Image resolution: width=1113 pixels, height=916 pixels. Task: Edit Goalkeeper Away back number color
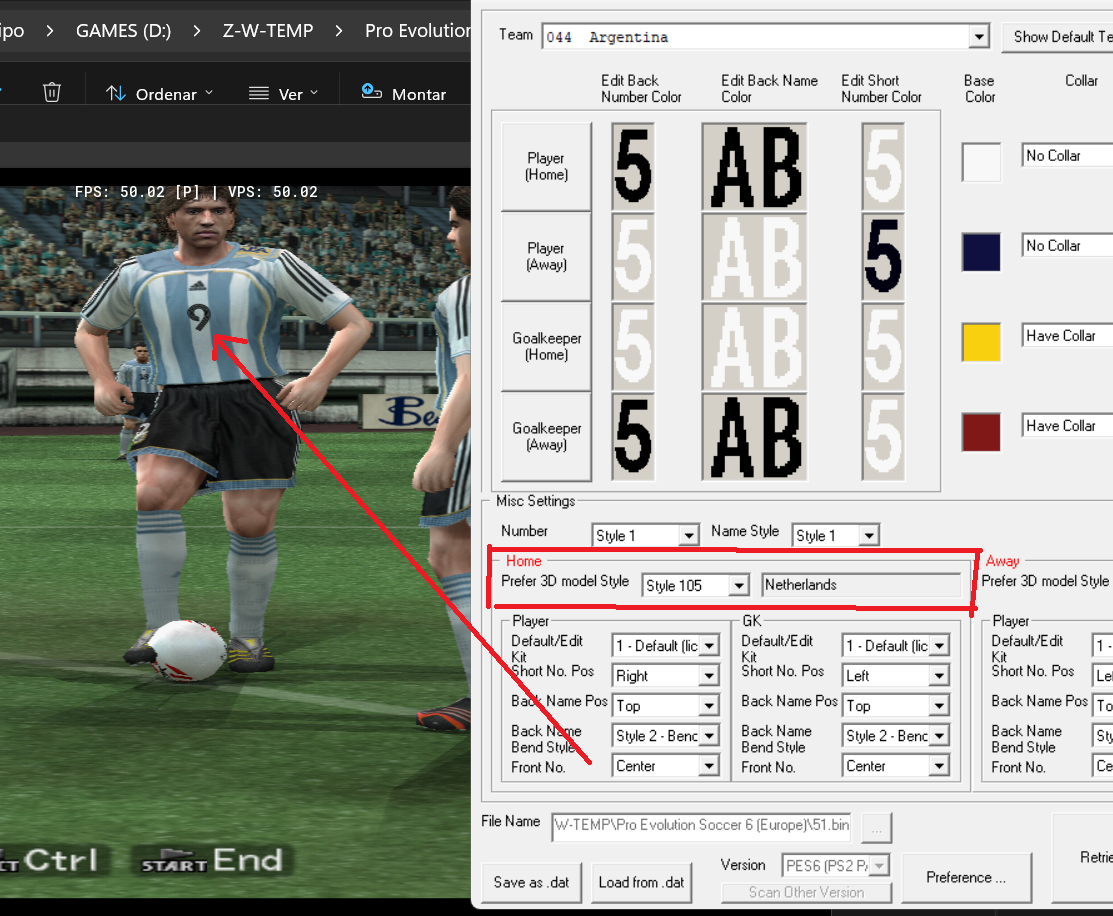(x=633, y=437)
